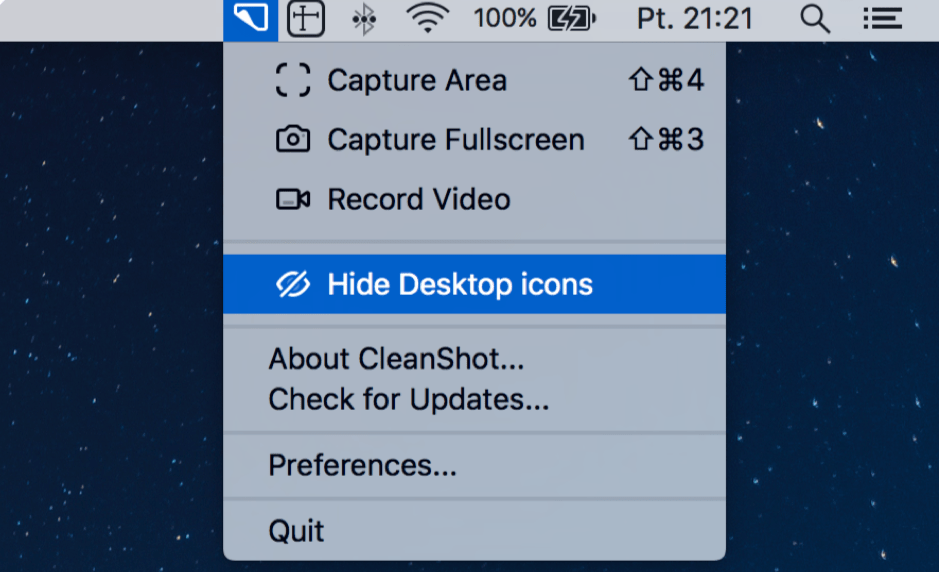Click the battery charging icon
The width and height of the screenshot is (939, 572).
pos(571,19)
